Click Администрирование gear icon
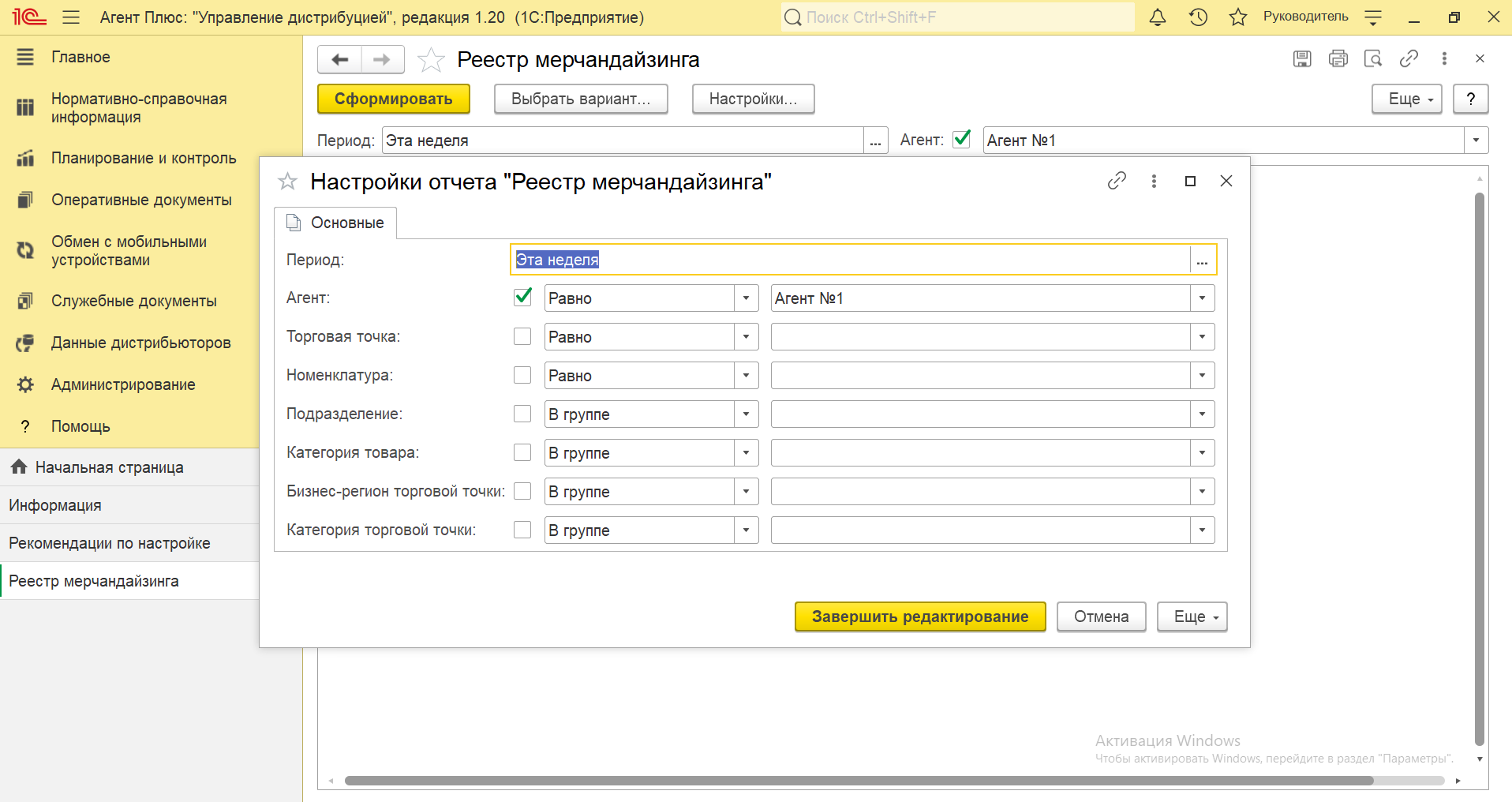Screen dimensions: 1512x802 tap(25, 384)
